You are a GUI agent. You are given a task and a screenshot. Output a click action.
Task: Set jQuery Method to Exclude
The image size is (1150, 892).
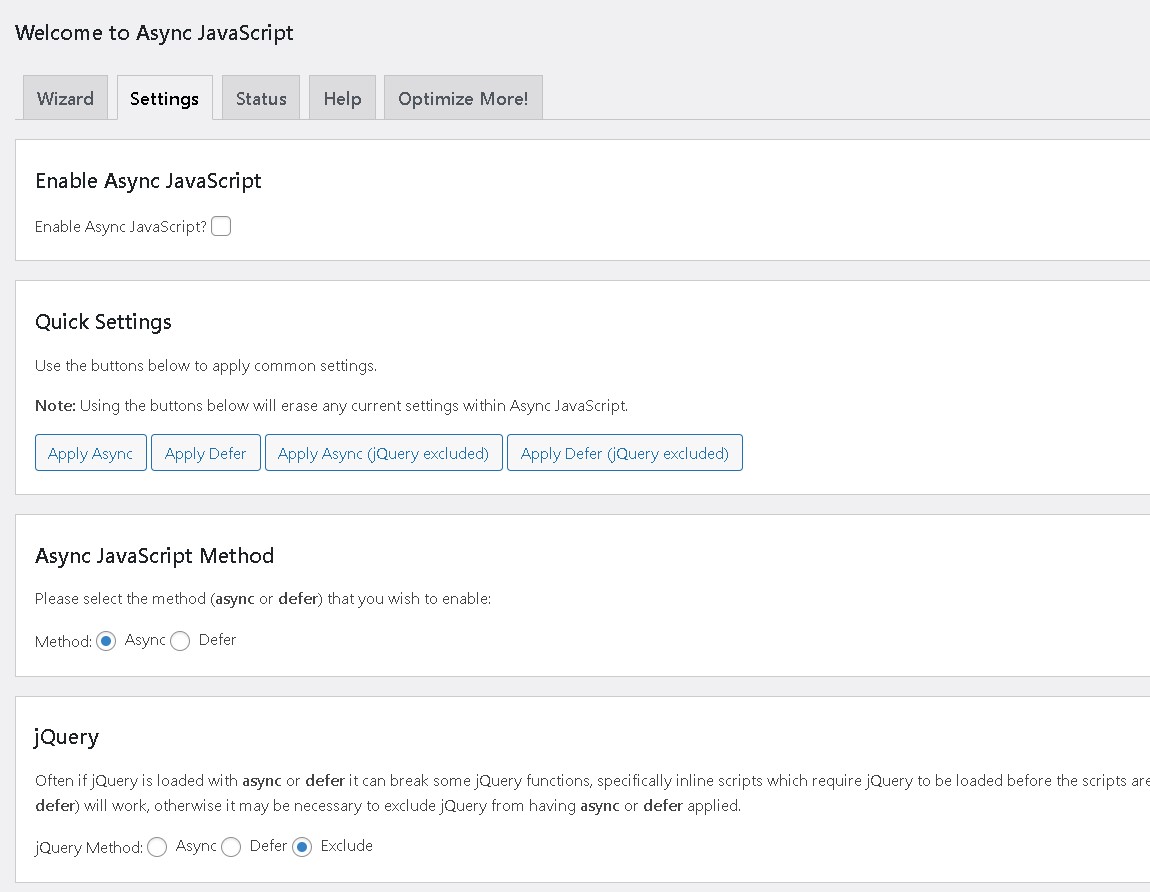pos(303,847)
